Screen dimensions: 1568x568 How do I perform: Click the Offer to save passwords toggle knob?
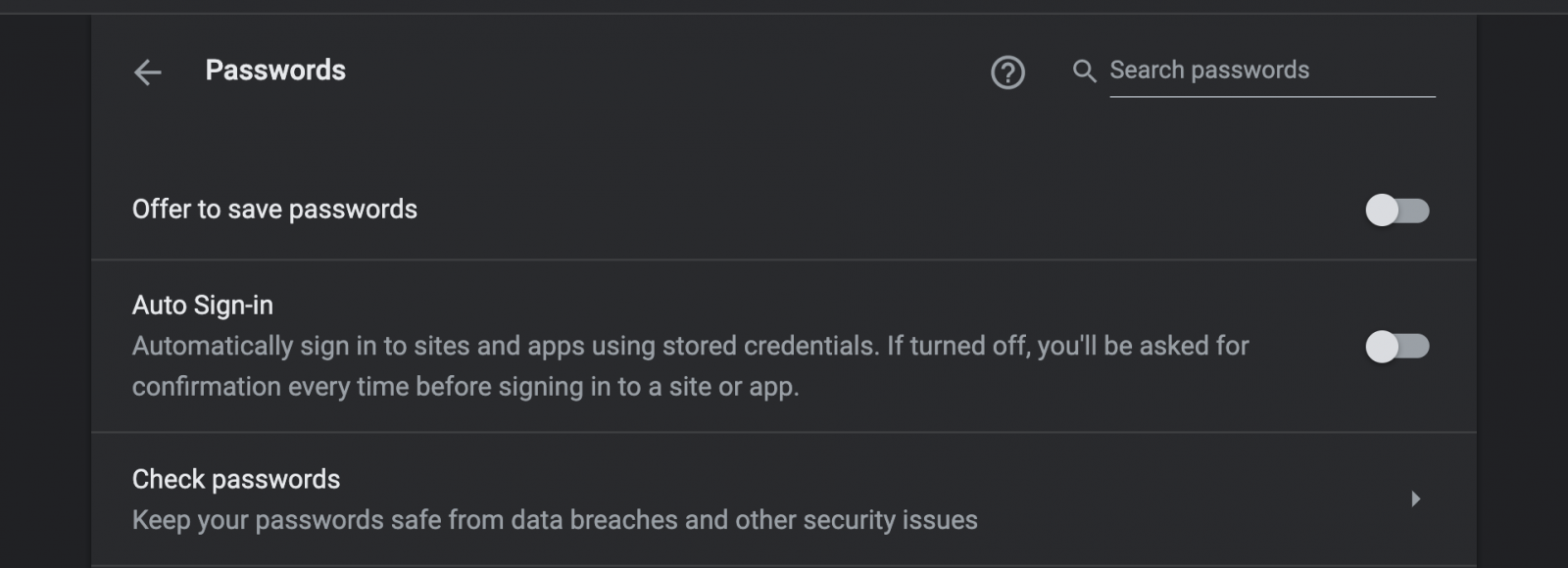1383,210
